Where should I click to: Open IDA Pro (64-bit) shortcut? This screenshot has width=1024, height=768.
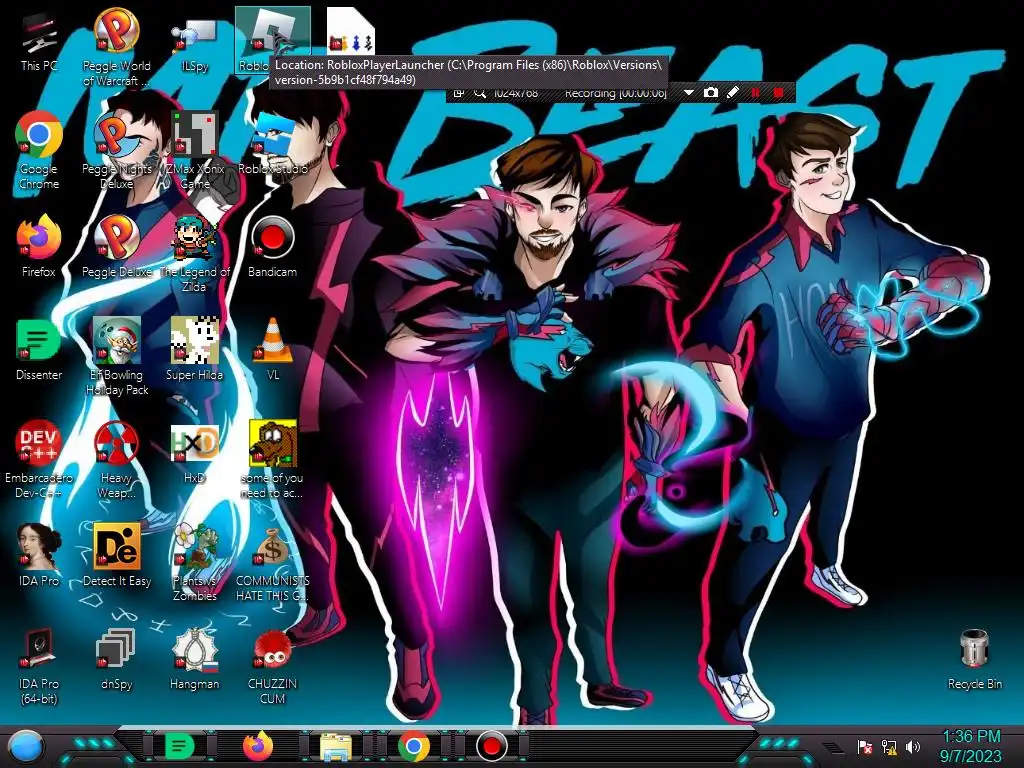pyautogui.click(x=39, y=666)
